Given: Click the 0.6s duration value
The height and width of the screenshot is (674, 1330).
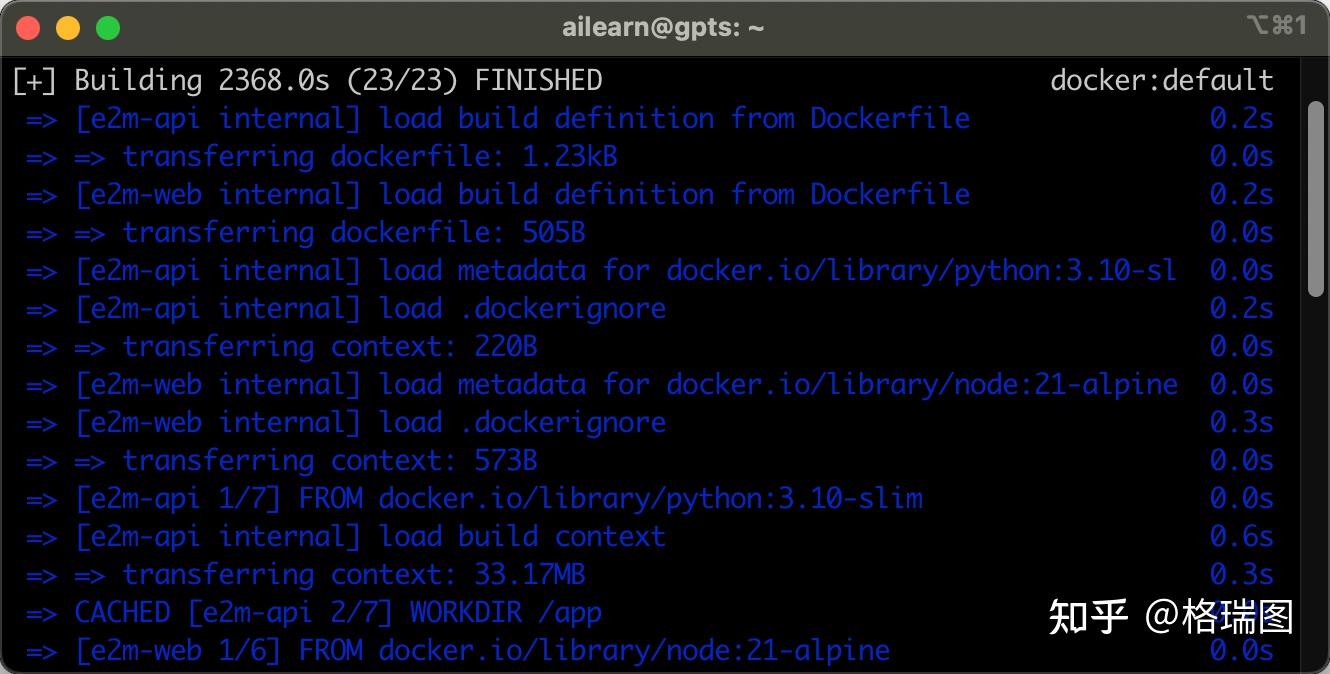Looking at the screenshot, I should pyautogui.click(x=1241, y=537).
